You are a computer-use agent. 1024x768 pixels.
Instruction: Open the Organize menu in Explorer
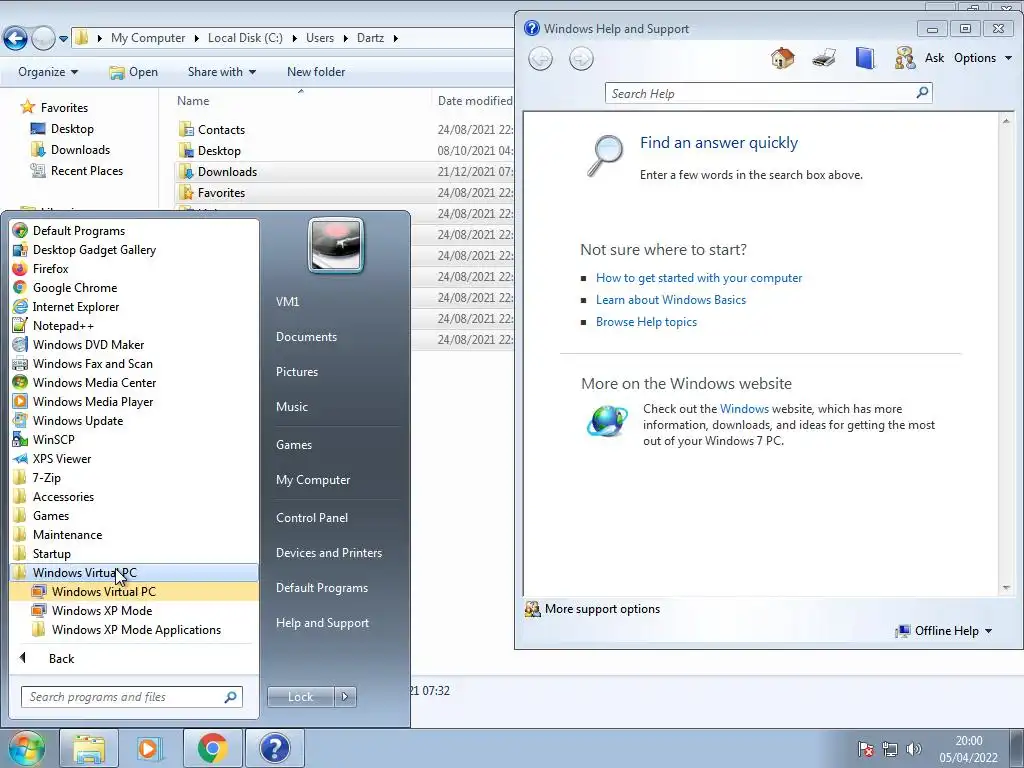48,72
